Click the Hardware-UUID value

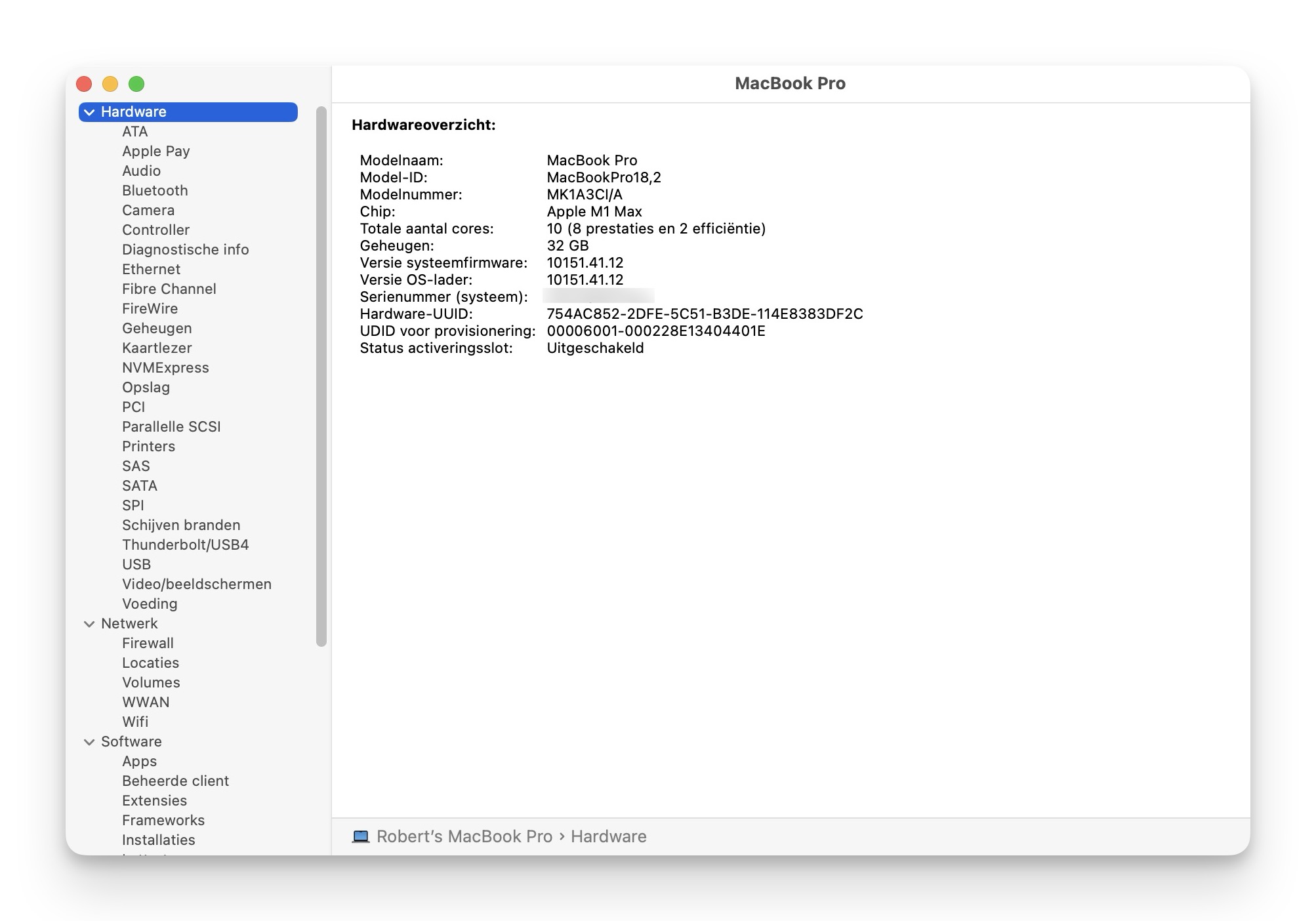[705, 314]
